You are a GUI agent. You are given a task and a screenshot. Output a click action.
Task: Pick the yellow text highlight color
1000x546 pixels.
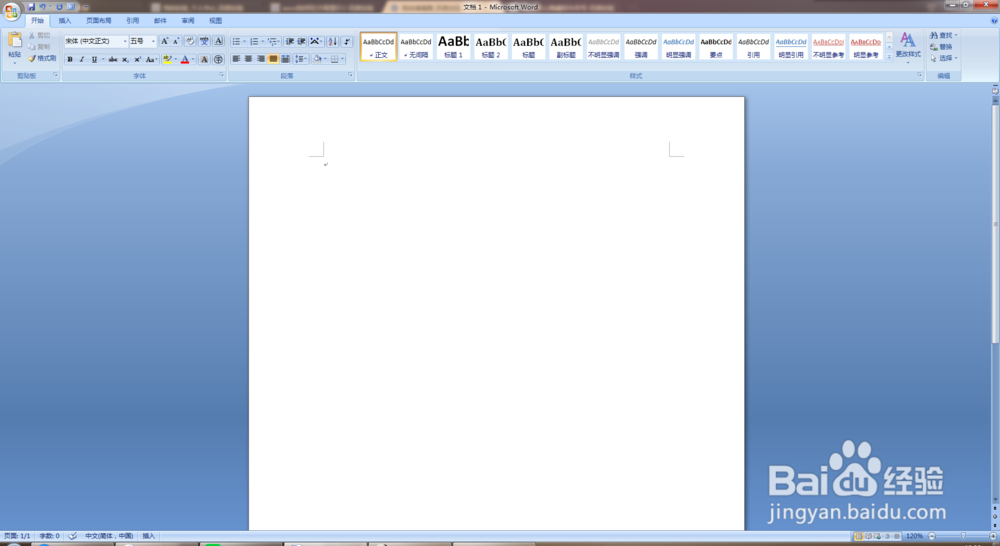tap(167, 59)
